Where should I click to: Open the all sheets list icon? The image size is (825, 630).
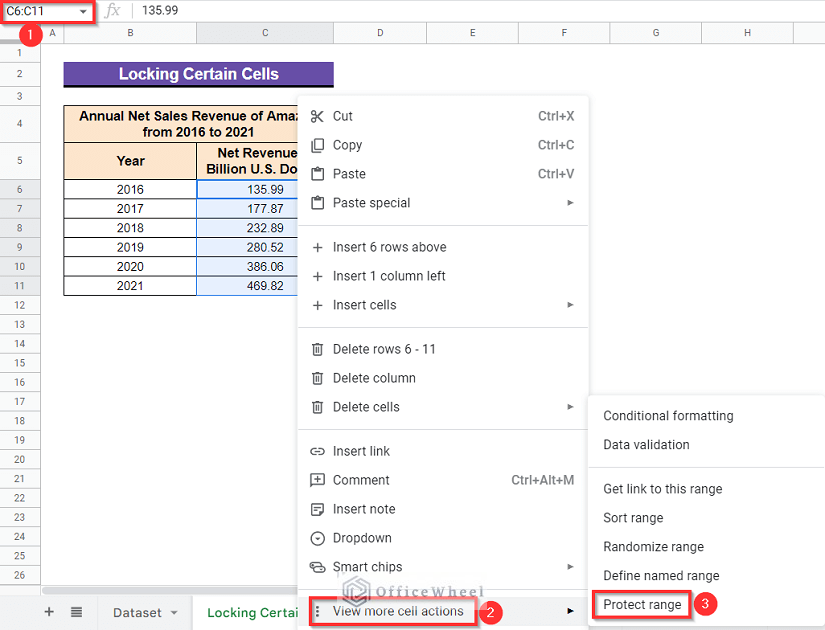(81, 612)
